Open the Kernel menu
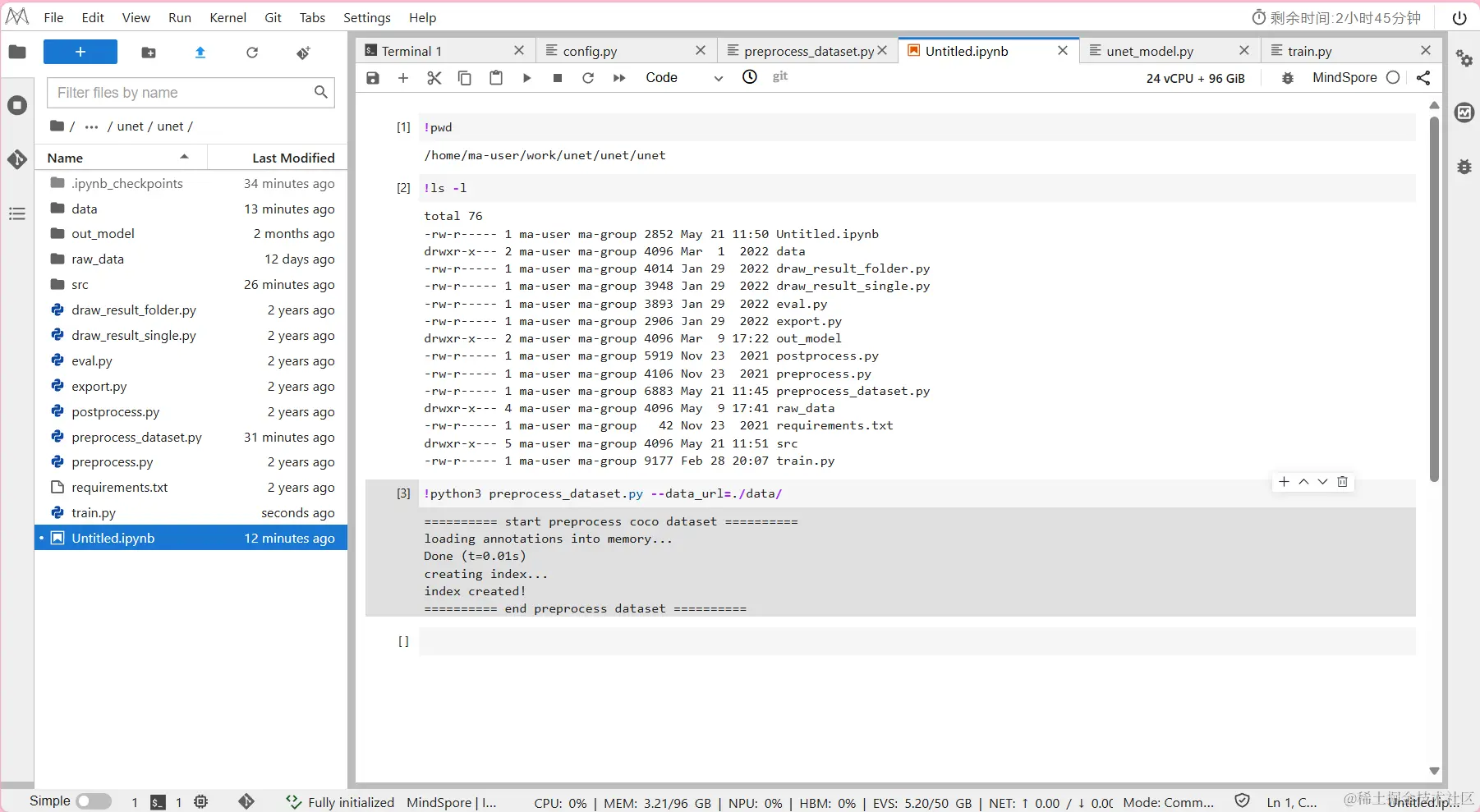The image size is (1480, 812). click(x=228, y=17)
